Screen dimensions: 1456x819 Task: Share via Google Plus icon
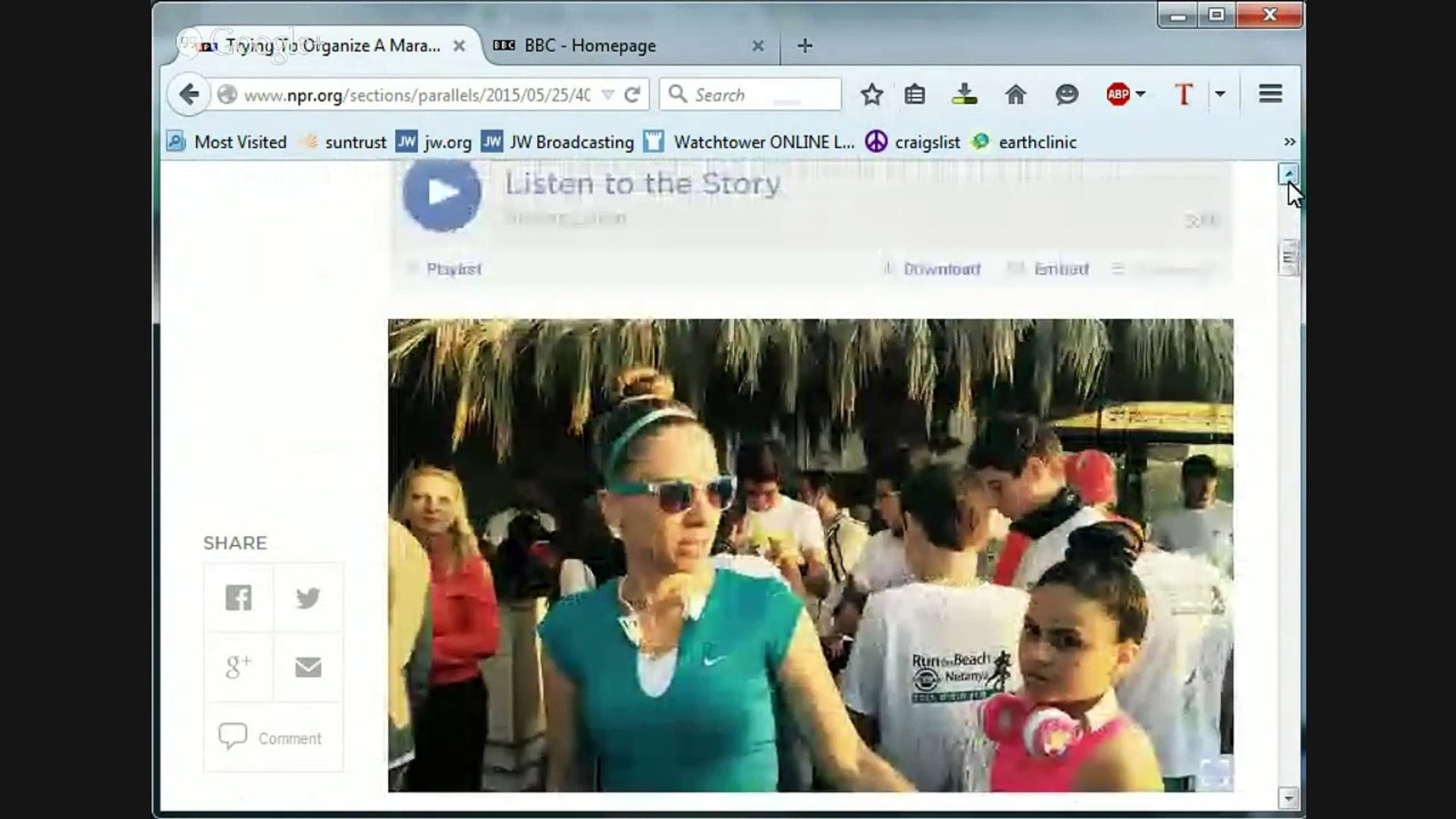point(238,667)
